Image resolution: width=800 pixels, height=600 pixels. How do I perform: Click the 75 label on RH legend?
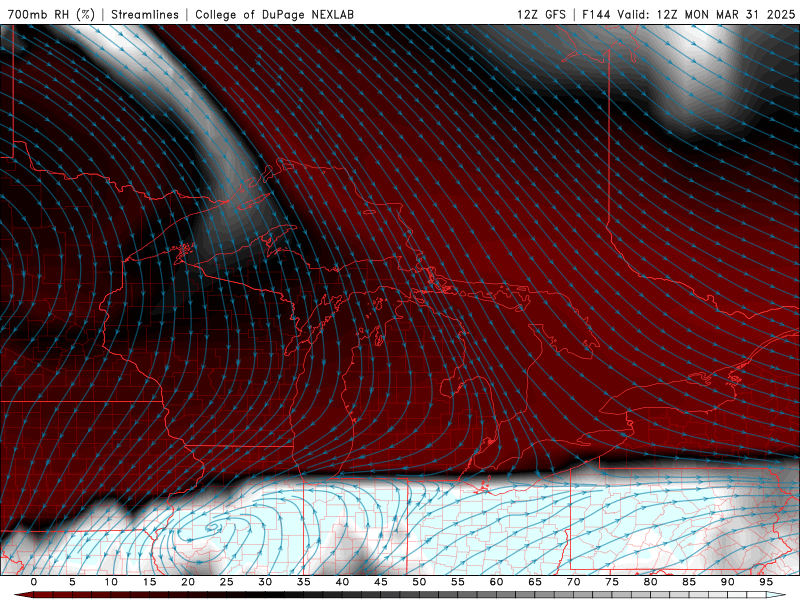pos(612,582)
